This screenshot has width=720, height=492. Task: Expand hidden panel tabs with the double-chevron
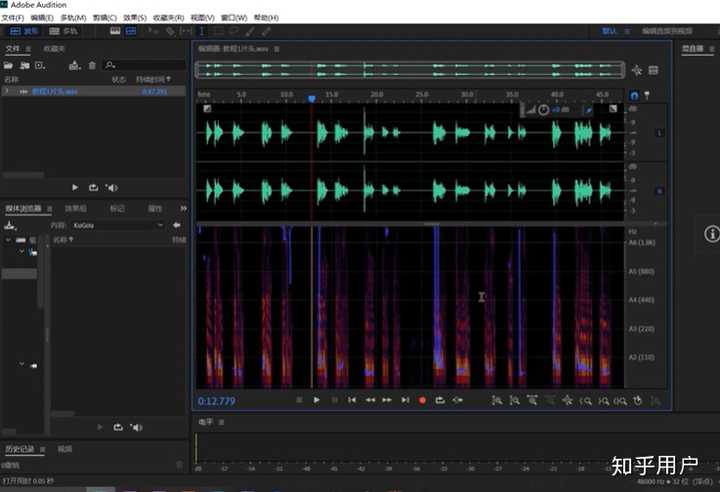(183, 208)
